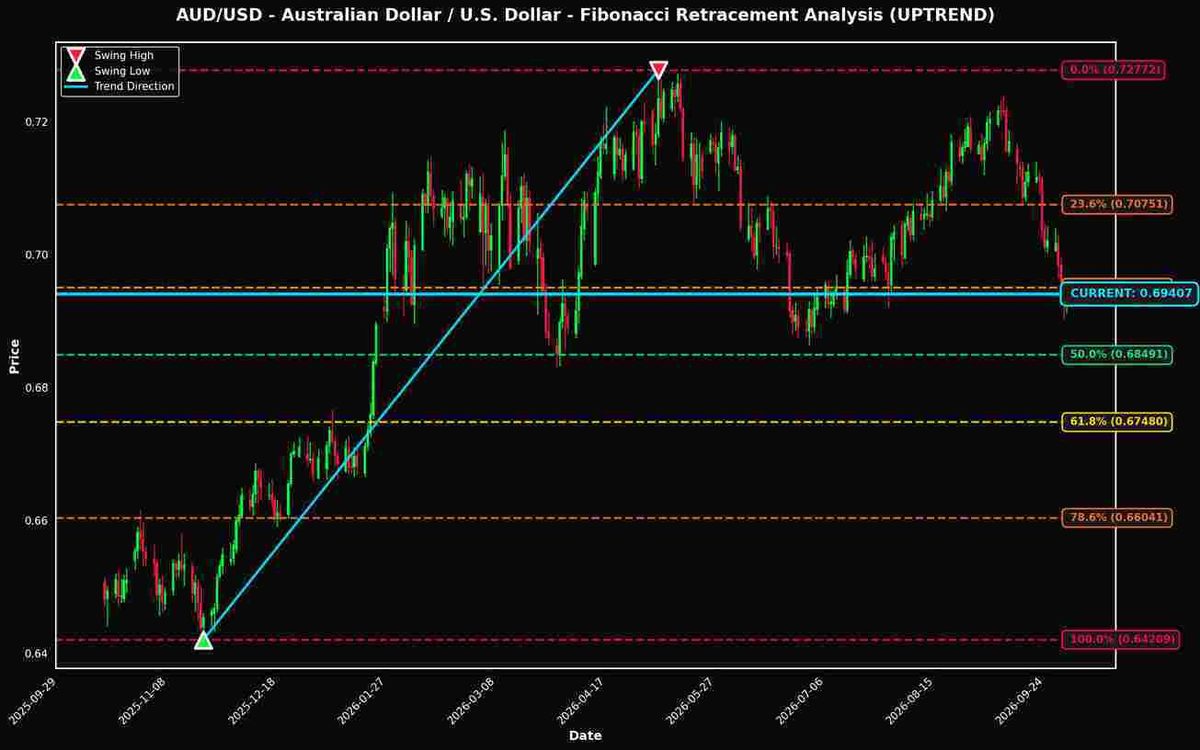Click the CURRENT: 0.69407 price label

coord(1131,293)
